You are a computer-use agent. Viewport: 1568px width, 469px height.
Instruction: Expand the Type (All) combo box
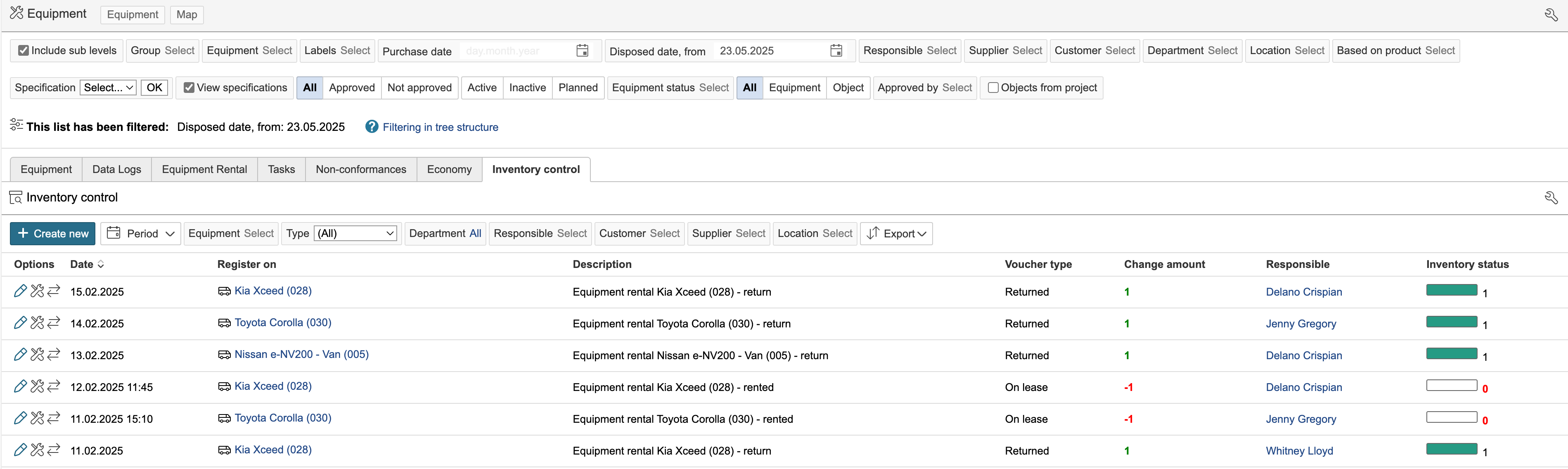[355, 233]
